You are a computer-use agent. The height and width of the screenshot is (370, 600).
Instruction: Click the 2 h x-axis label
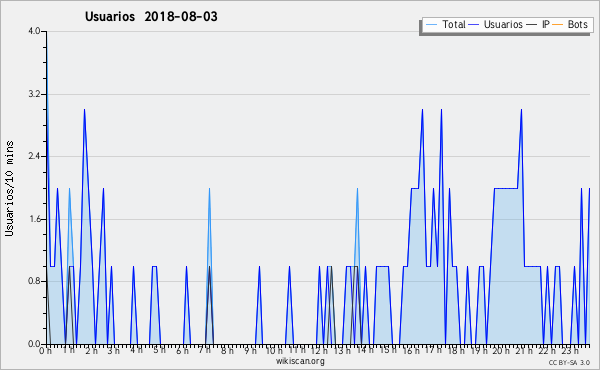[x=91, y=350]
